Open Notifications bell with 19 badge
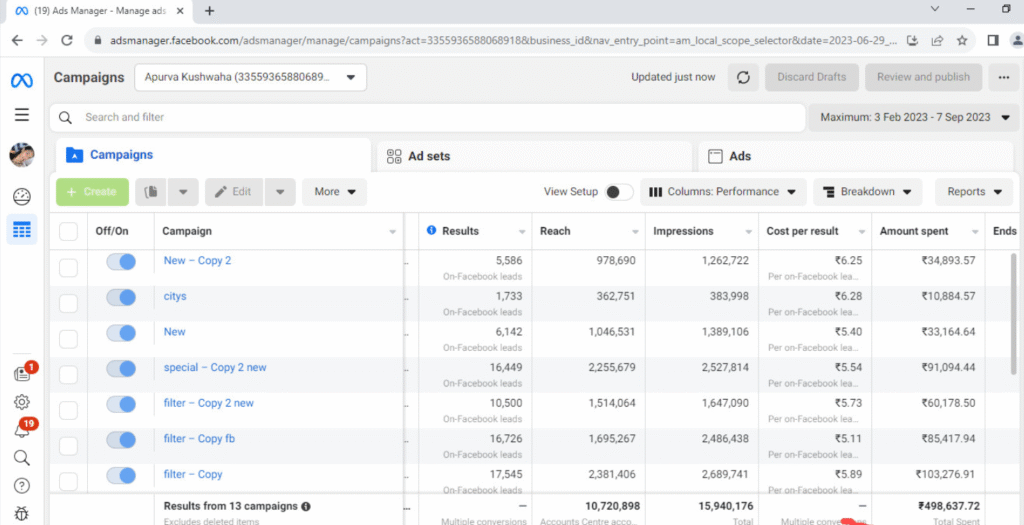This screenshot has height=525, width=1024. (x=21, y=431)
